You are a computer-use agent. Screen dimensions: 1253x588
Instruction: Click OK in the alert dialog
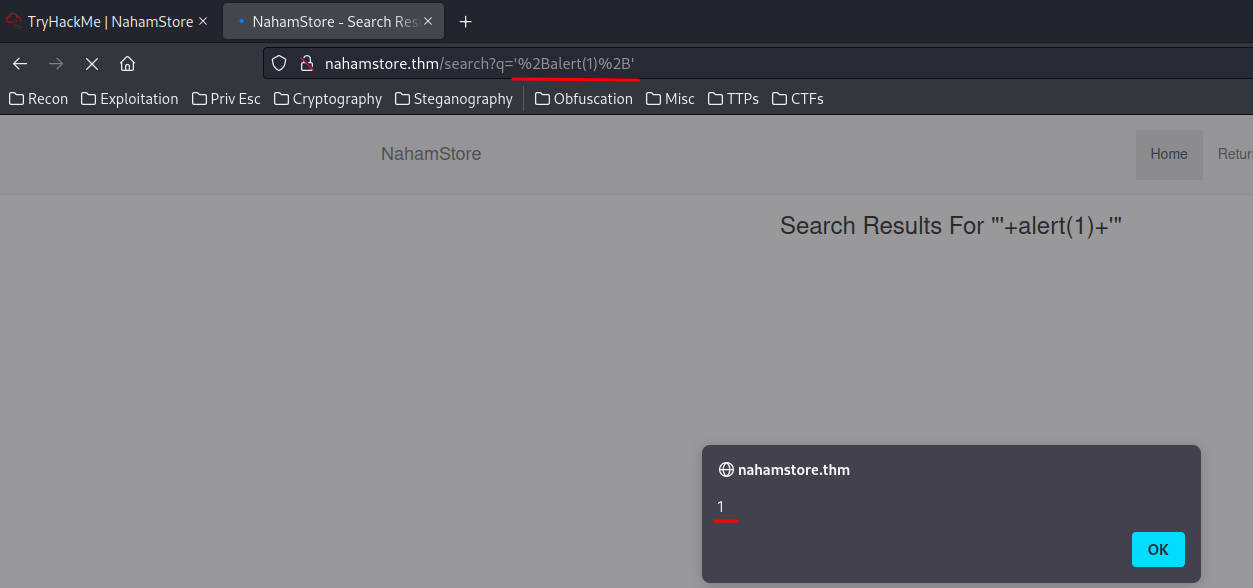tap(1158, 549)
